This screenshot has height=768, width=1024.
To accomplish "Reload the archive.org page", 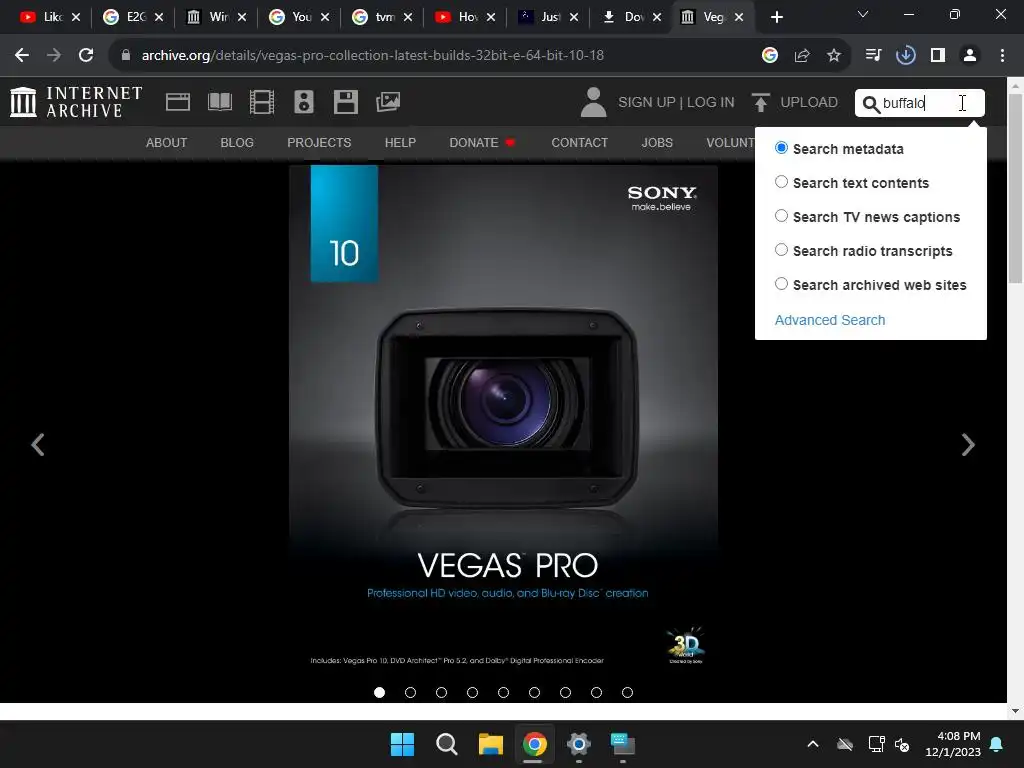I will [x=86, y=56].
